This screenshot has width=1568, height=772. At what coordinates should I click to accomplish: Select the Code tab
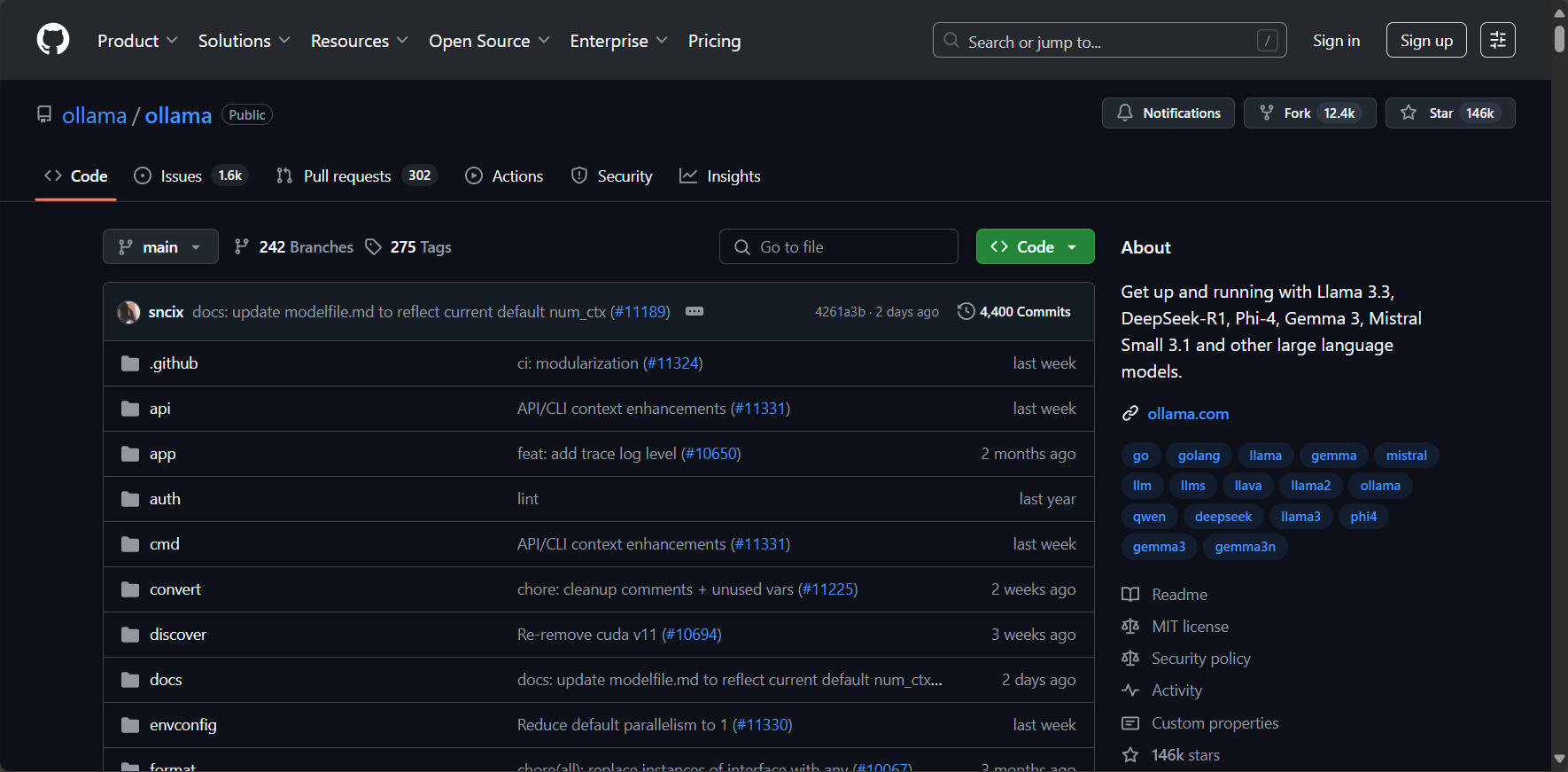76,175
